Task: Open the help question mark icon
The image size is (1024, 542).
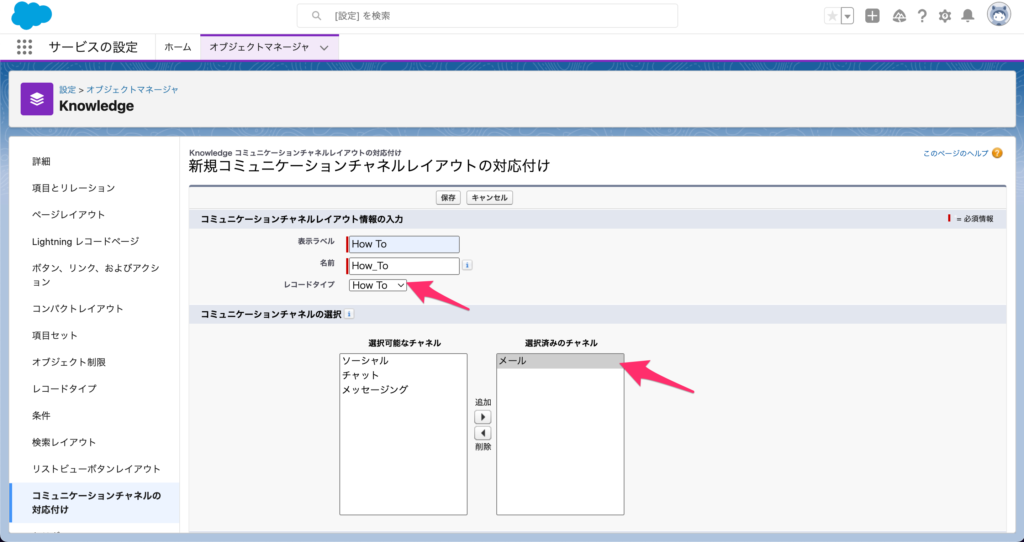Action: (x=922, y=16)
